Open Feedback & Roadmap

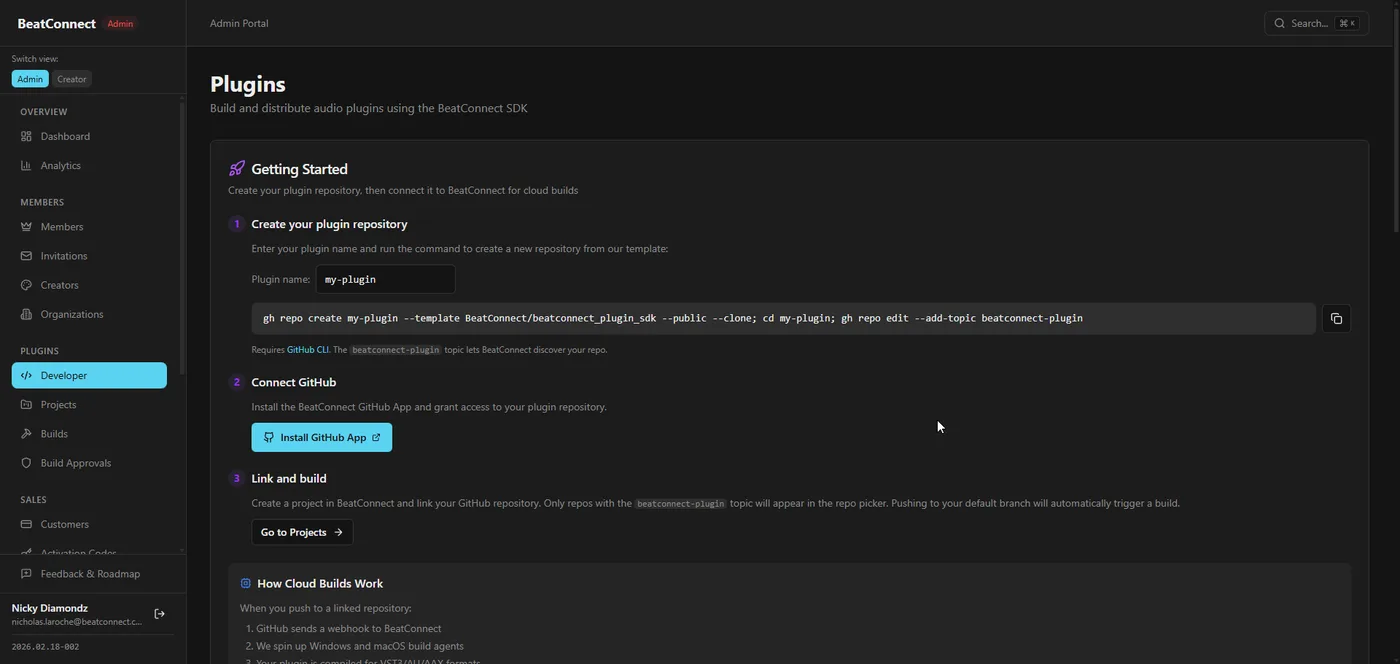[x=89, y=574]
